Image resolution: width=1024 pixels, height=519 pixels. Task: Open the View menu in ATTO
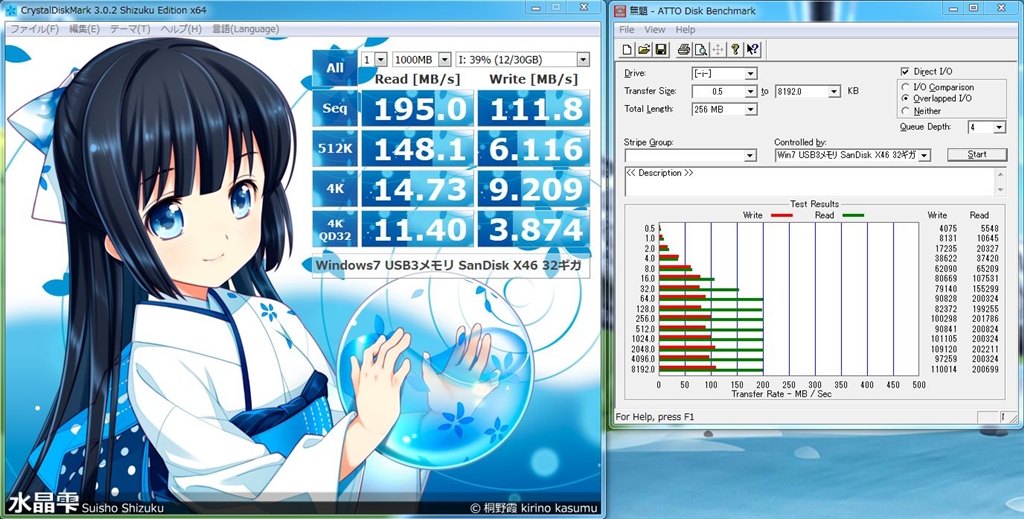coord(654,29)
